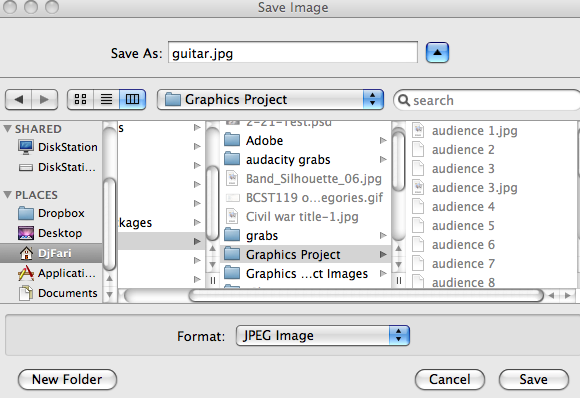Click the magnifying glass search icon

404,100
